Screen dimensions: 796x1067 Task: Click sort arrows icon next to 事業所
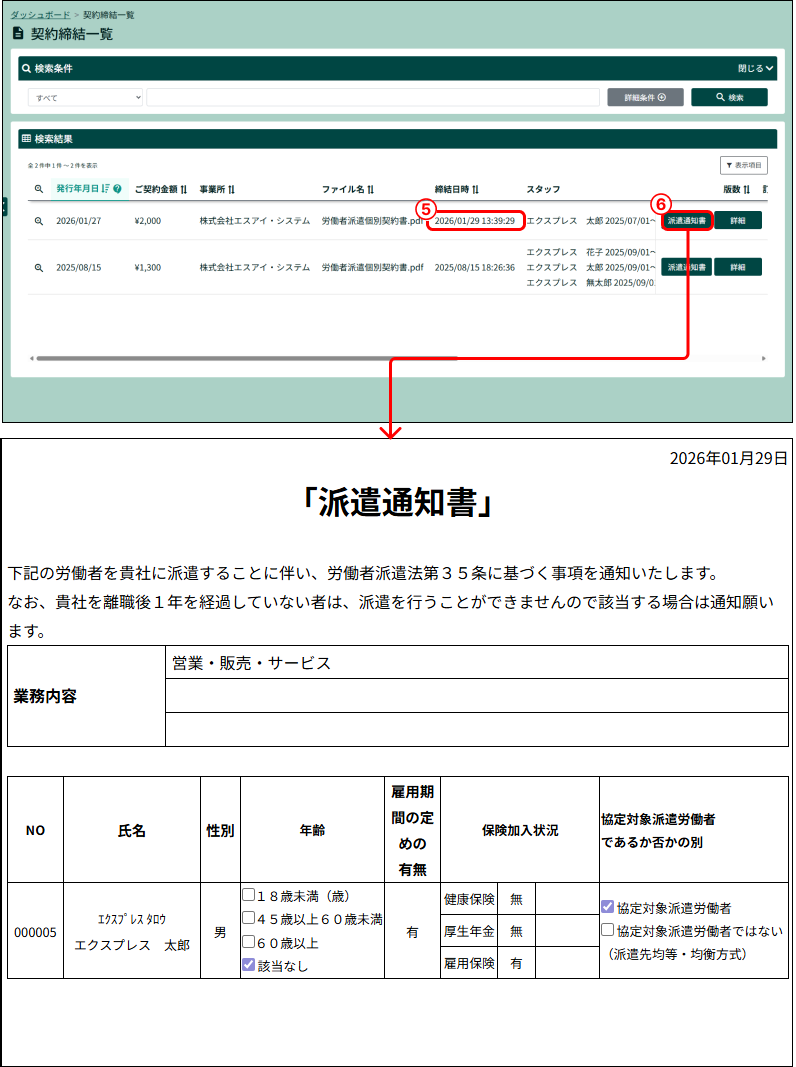(x=231, y=189)
